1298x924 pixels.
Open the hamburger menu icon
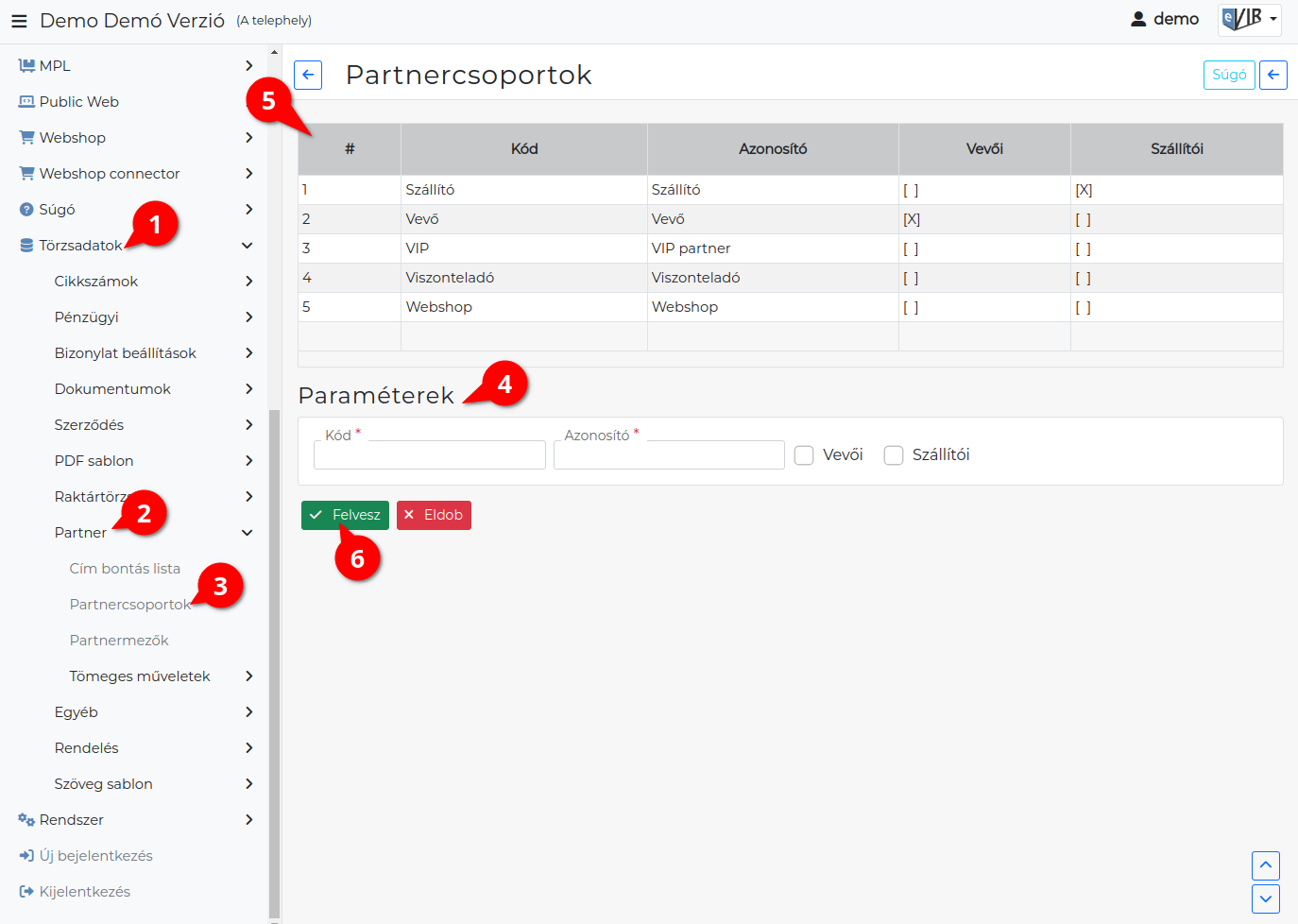click(19, 20)
